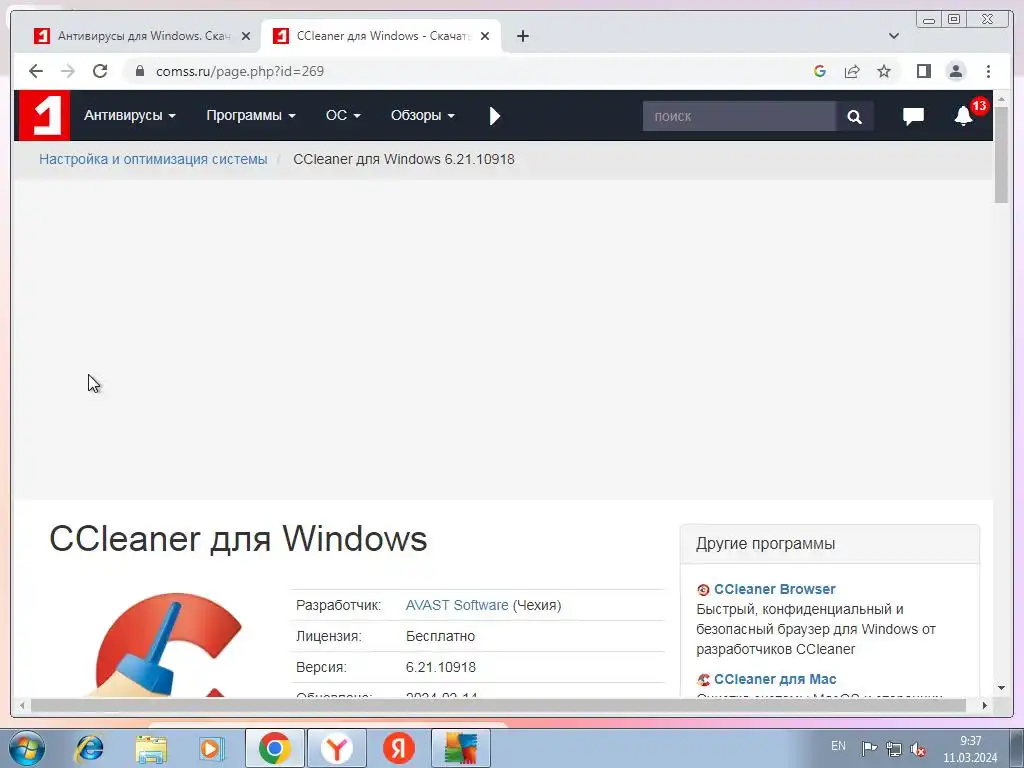Screen dimensions: 1024x768
Task: Close the Антивирусы для Windows tab
Action: pyautogui.click(x=246, y=36)
